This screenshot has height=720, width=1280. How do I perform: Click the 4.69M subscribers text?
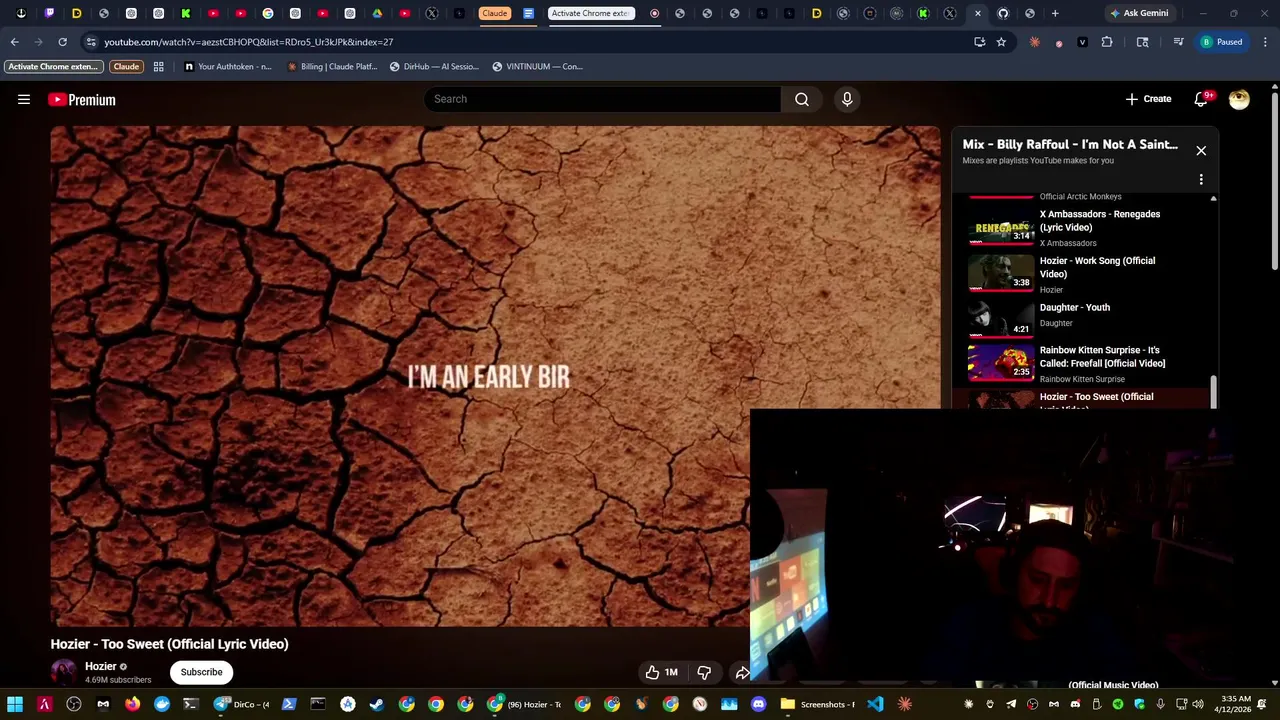[x=118, y=680]
